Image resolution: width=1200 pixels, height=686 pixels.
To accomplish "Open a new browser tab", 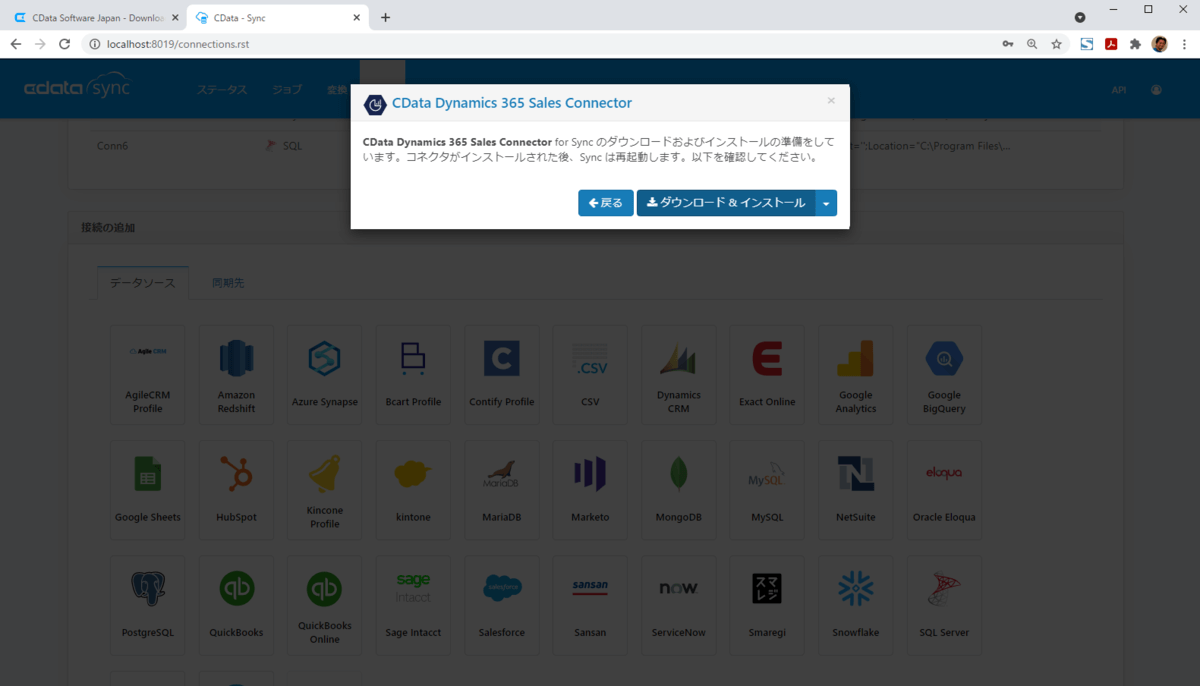I will (386, 17).
